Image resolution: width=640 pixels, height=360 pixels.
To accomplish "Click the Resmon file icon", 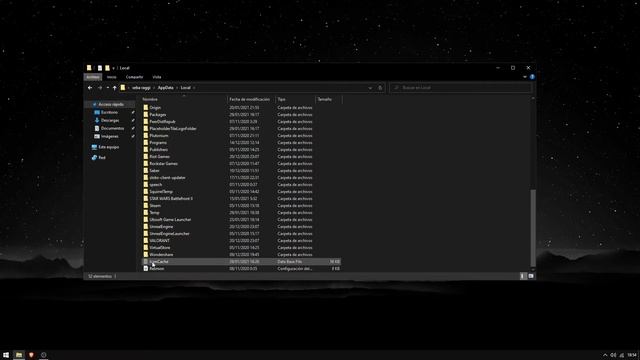I will pos(146,269).
